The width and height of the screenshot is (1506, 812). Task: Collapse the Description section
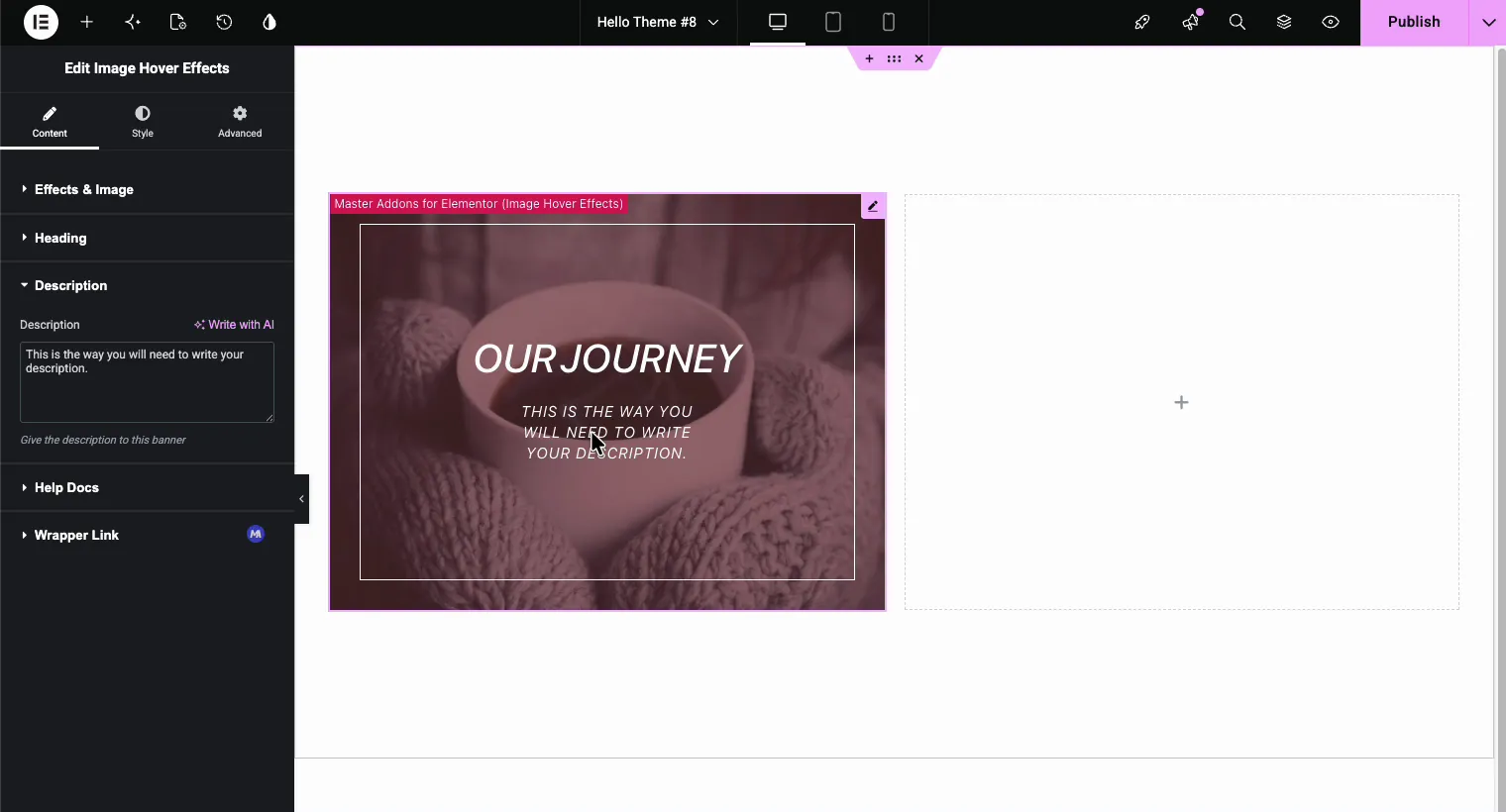147,285
